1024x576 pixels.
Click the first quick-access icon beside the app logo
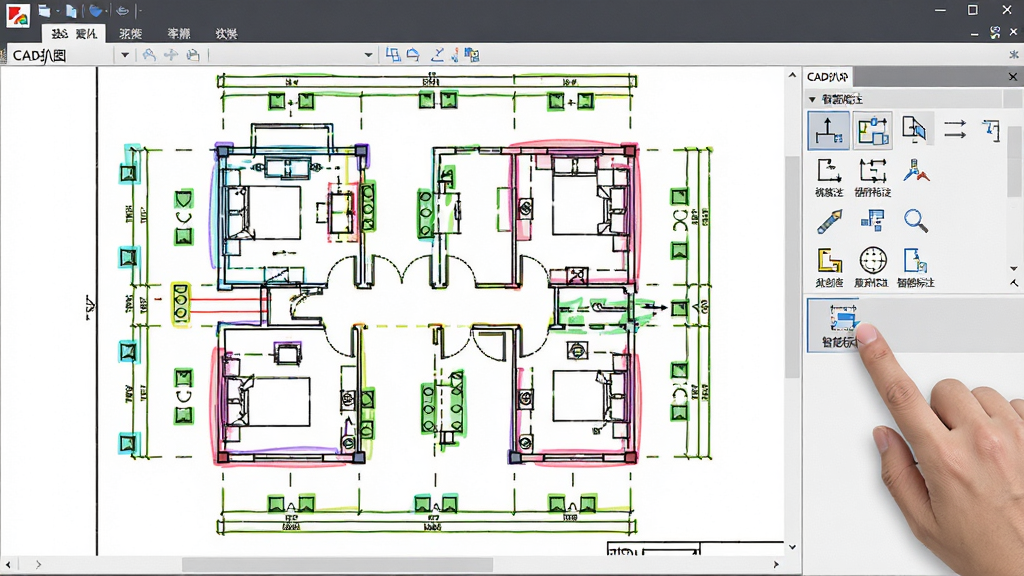coord(44,10)
